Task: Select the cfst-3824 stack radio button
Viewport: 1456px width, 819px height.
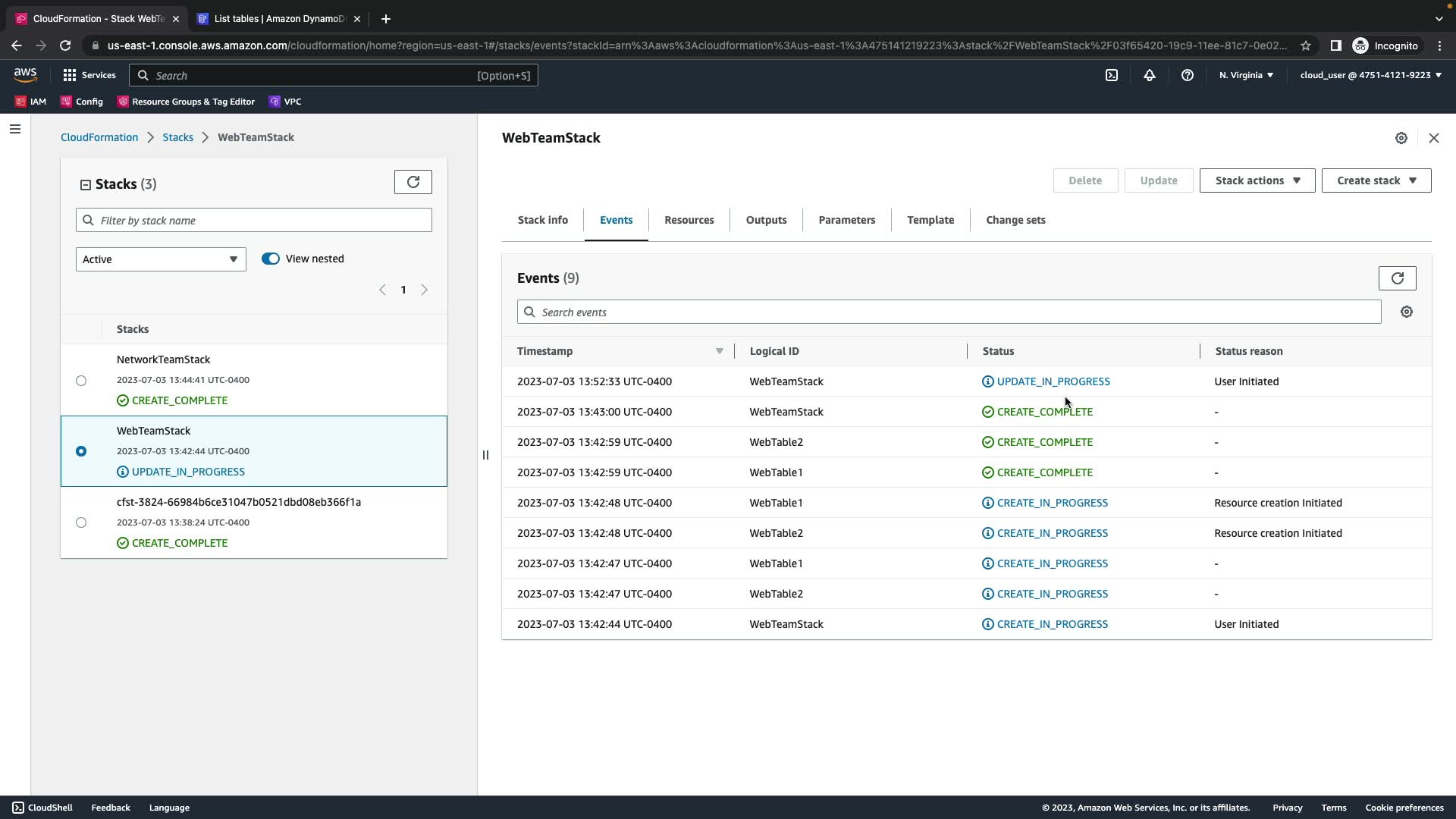Action: (81, 522)
